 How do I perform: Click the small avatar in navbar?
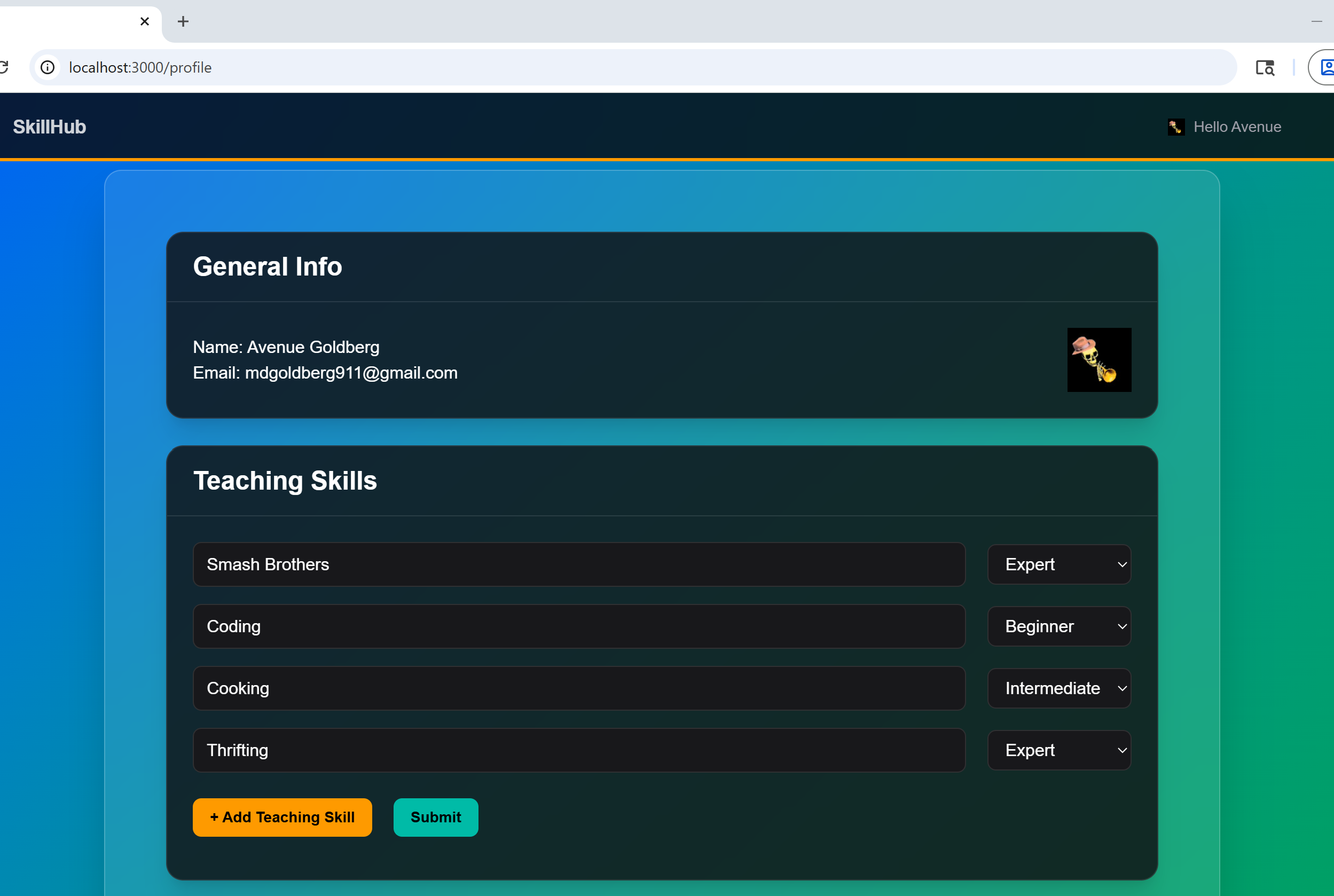(1176, 127)
